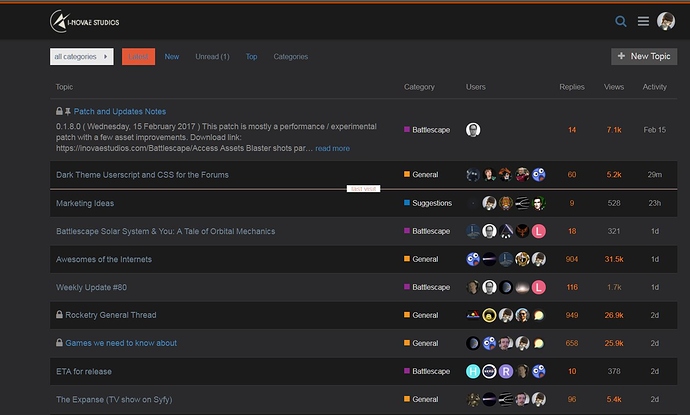Open the Weekly Update #80 topic

point(91,287)
